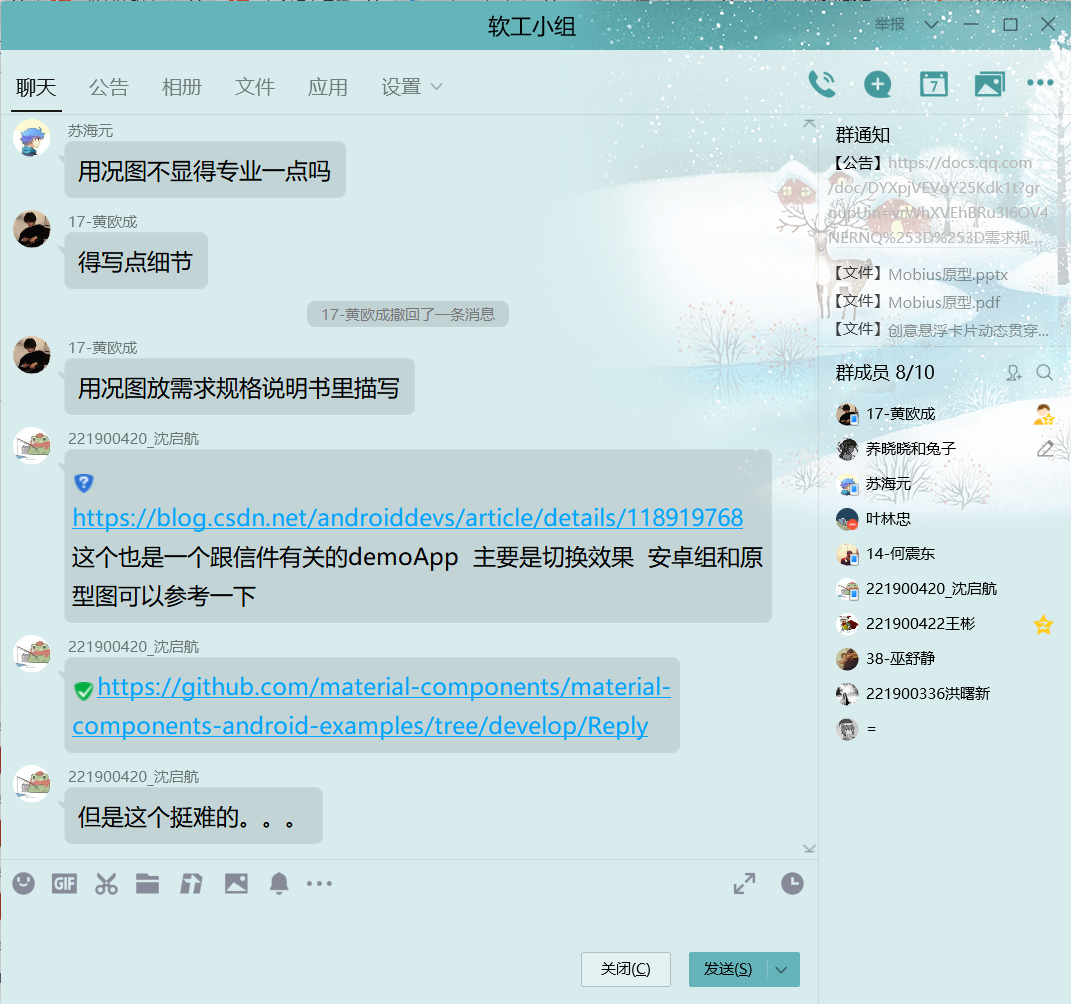Image resolution: width=1071 pixels, height=1004 pixels.
Task: Select the scissors screenshot tool
Action: [x=107, y=884]
